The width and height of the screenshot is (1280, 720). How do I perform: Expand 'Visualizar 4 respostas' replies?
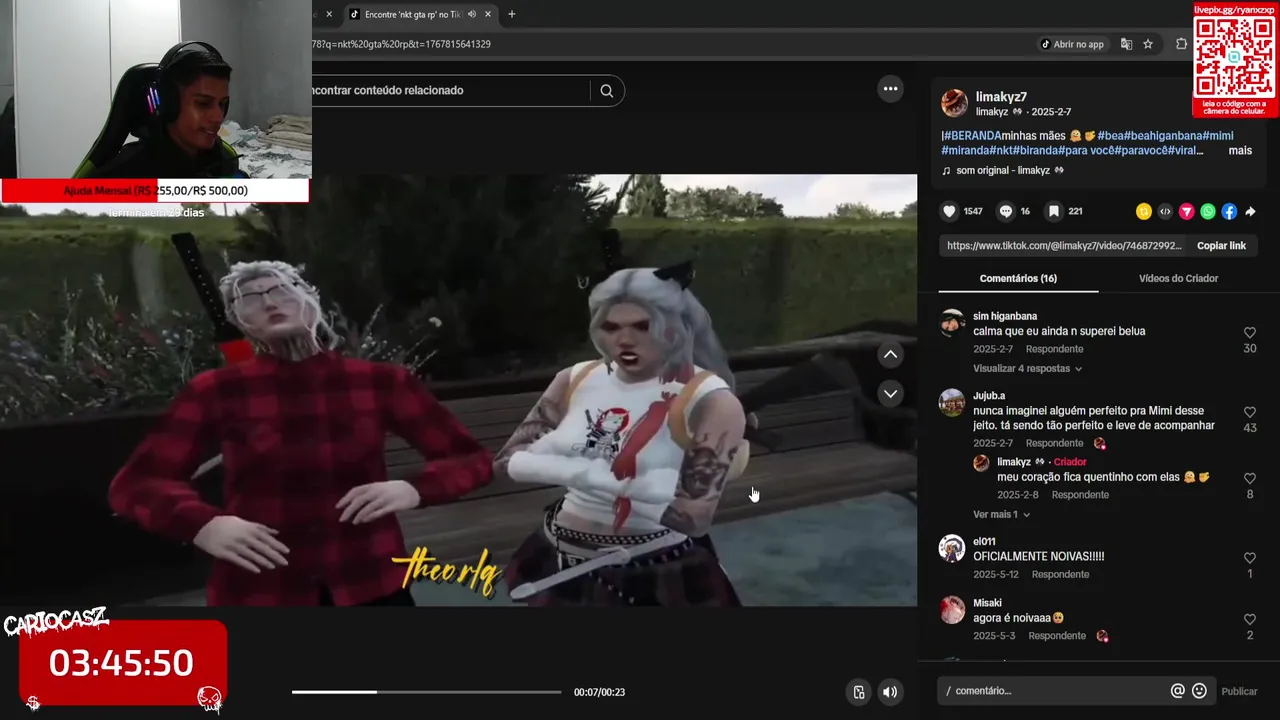point(1027,368)
